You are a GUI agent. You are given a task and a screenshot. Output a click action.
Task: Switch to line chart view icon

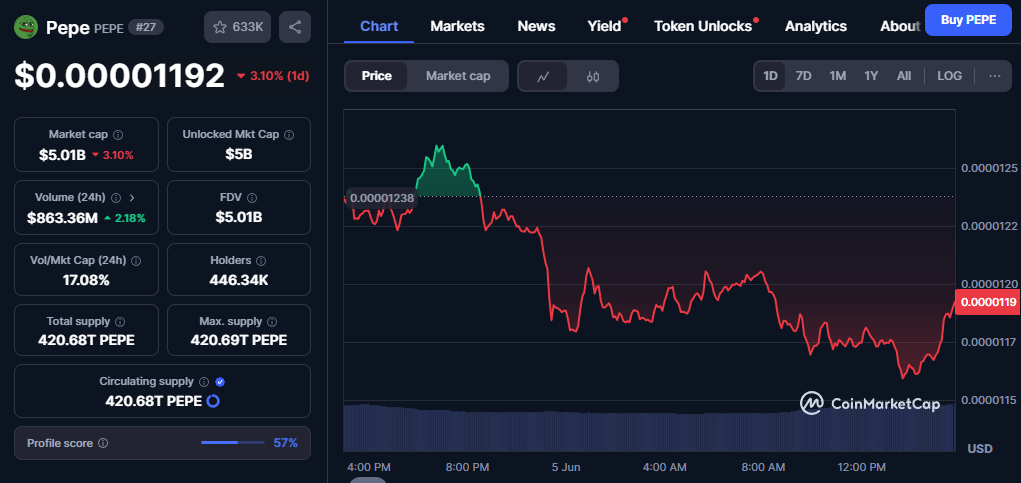tap(542, 76)
